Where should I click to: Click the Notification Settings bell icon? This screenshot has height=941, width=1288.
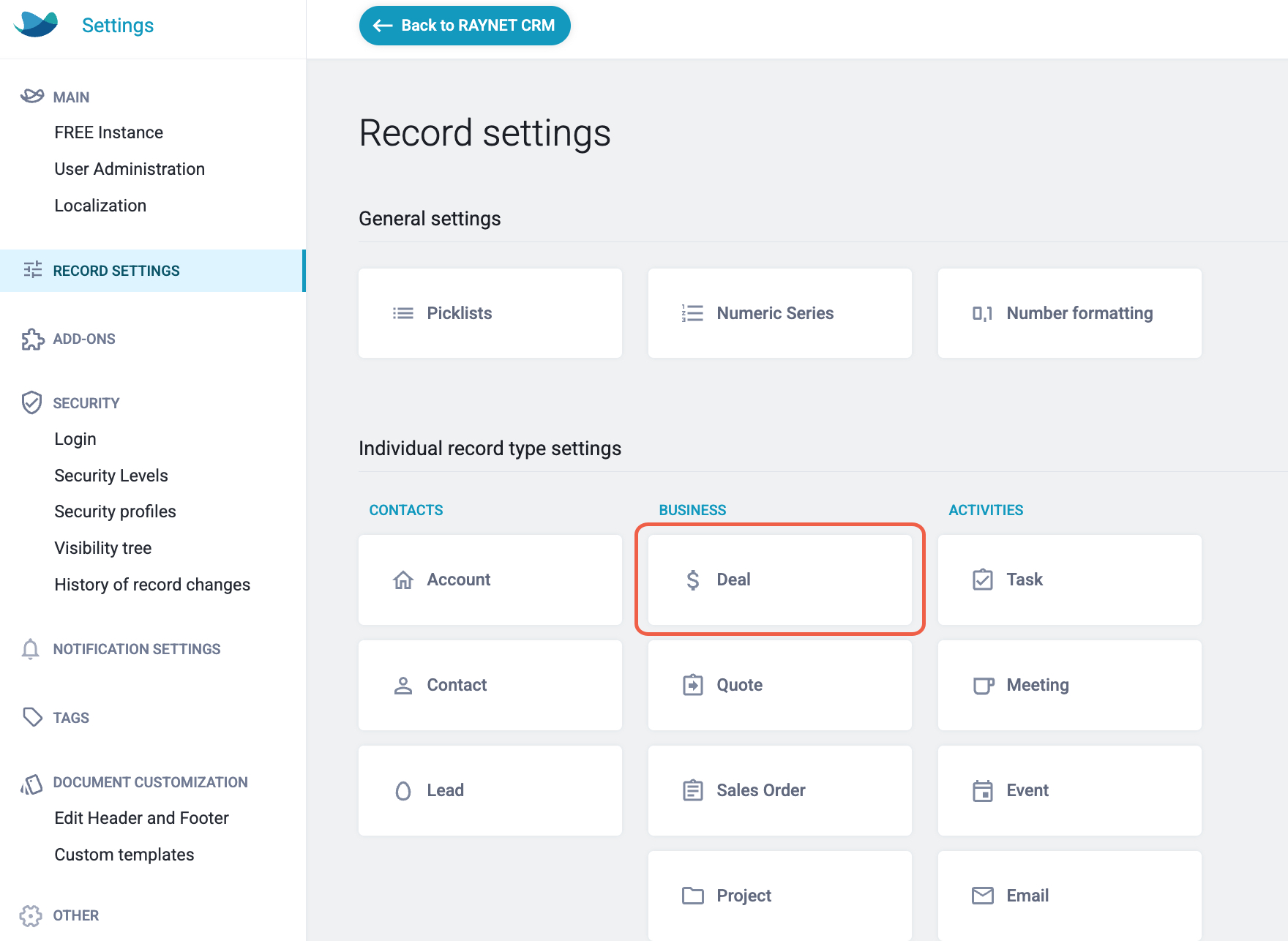[x=31, y=649]
